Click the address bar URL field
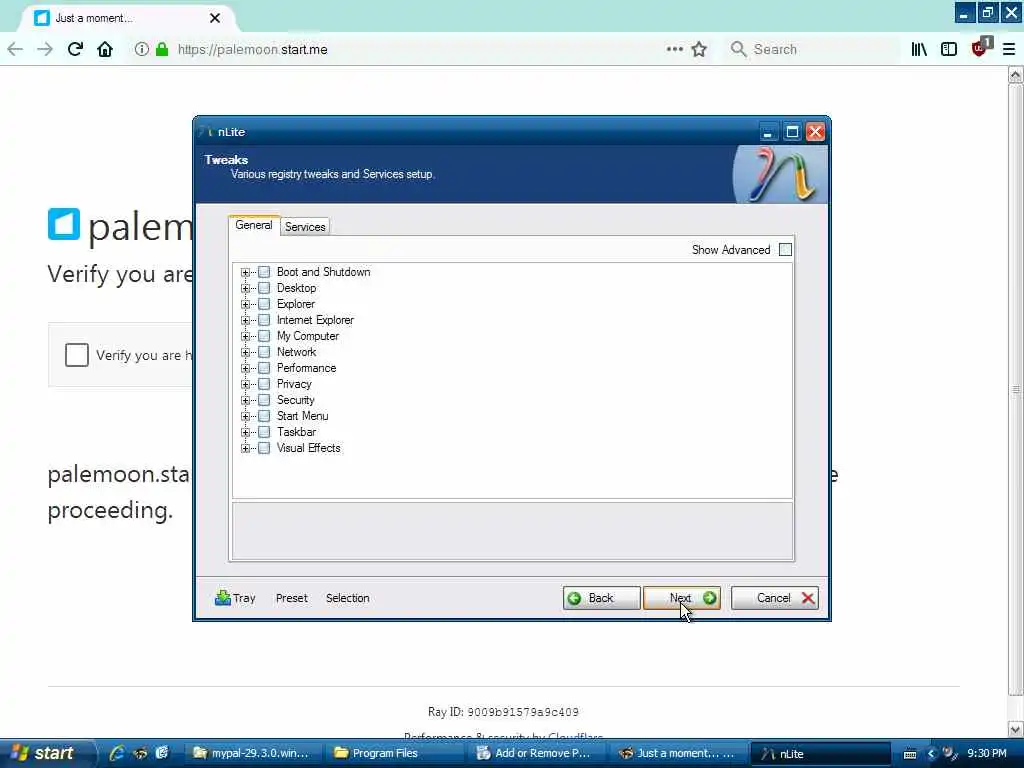This screenshot has height=768, width=1024. point(418,50)
